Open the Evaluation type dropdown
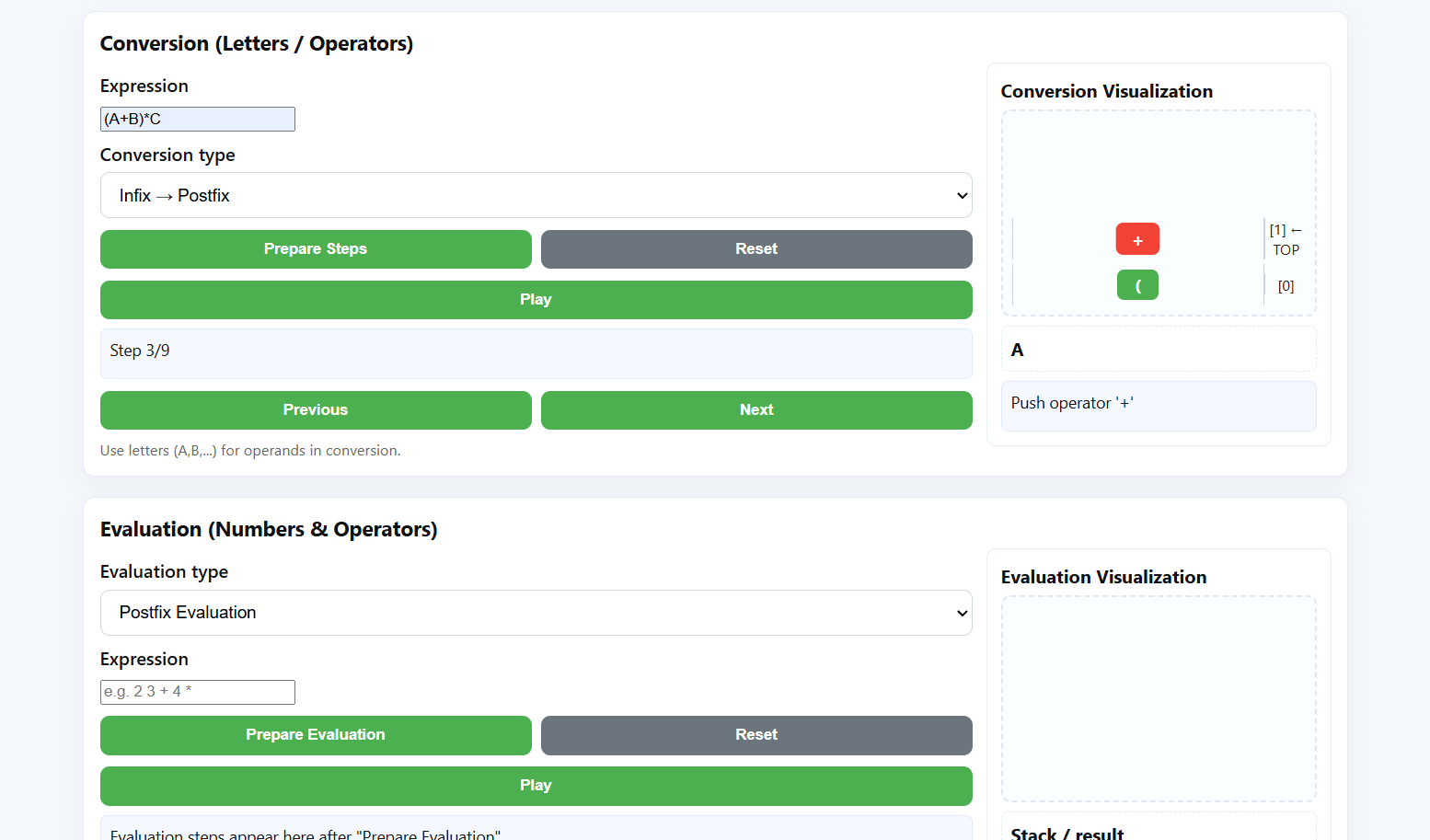The image size is (1430, 840). pos(536,613)
